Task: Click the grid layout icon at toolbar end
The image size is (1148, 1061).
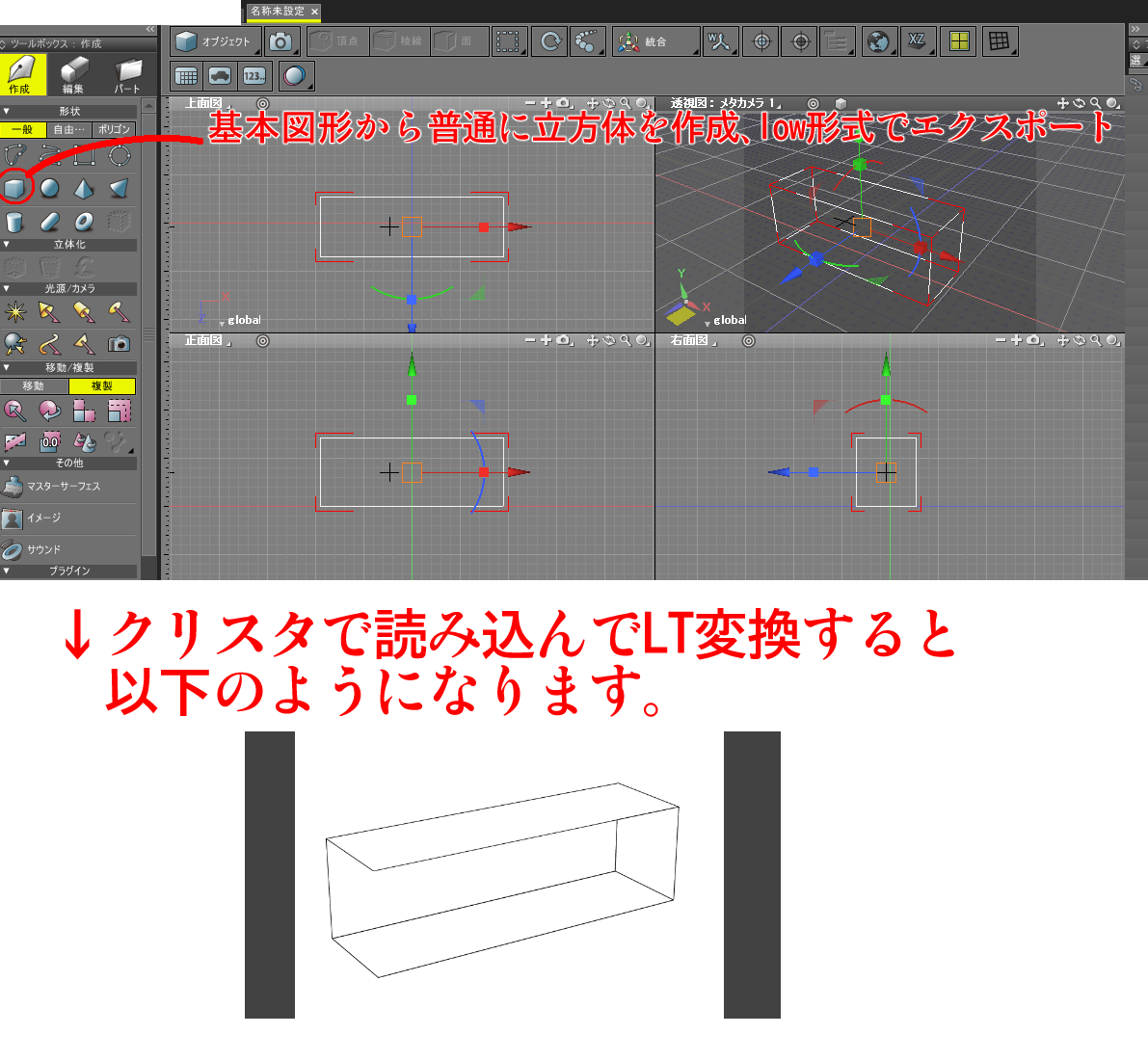Action: click(x=999, y=41)
